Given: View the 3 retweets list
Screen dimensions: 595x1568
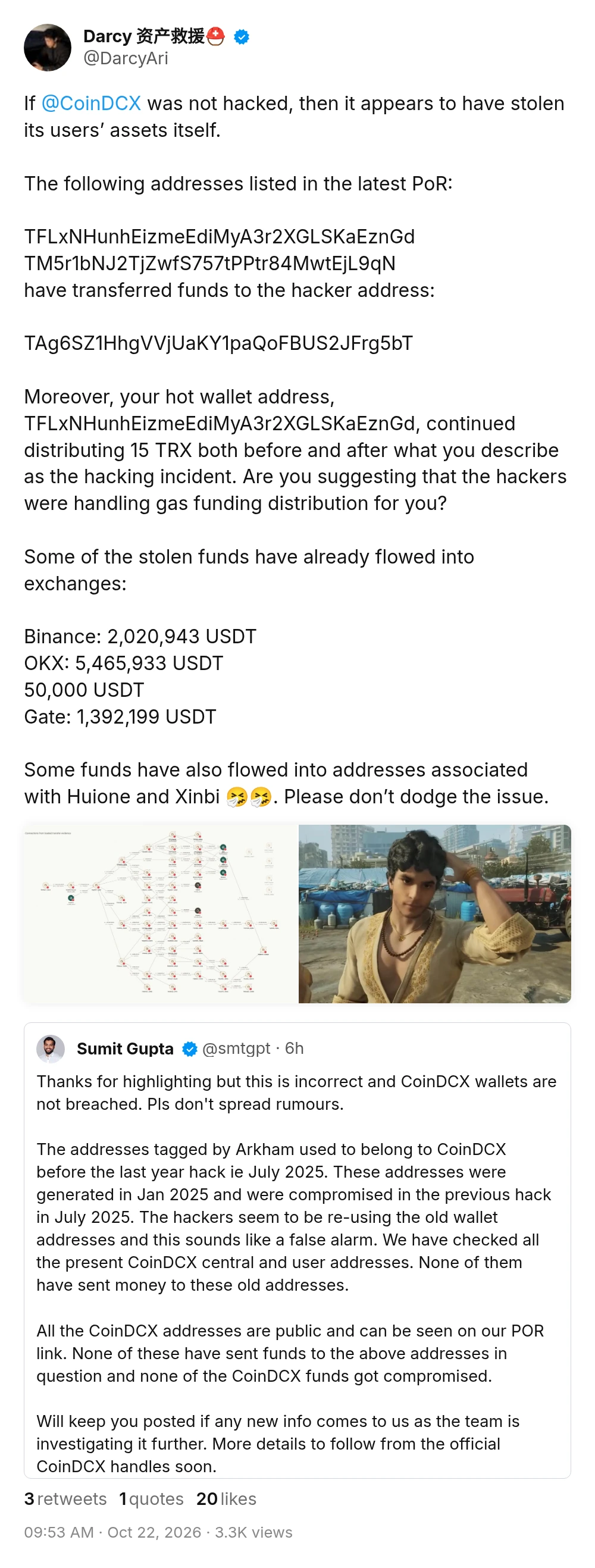Looking at the screenshot, I should pos(65,1498).
